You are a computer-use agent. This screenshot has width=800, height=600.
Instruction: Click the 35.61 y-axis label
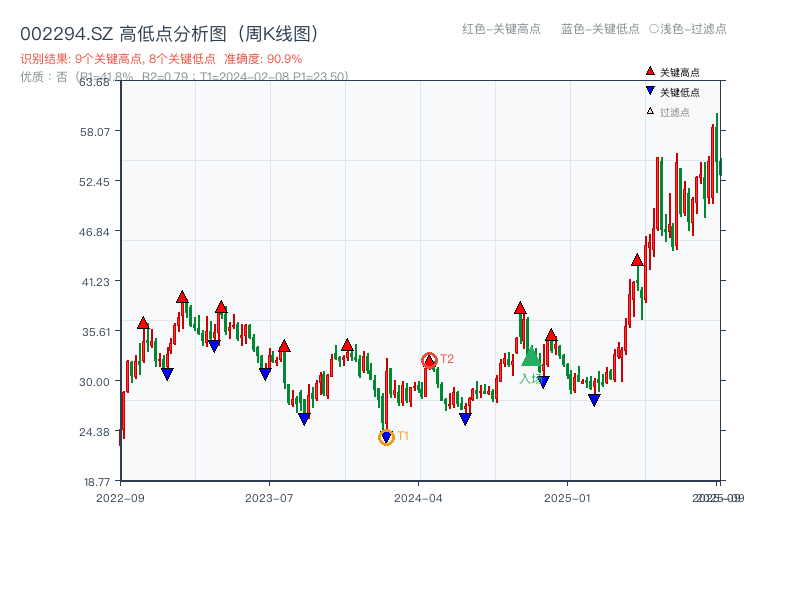(x=95, y=332)
